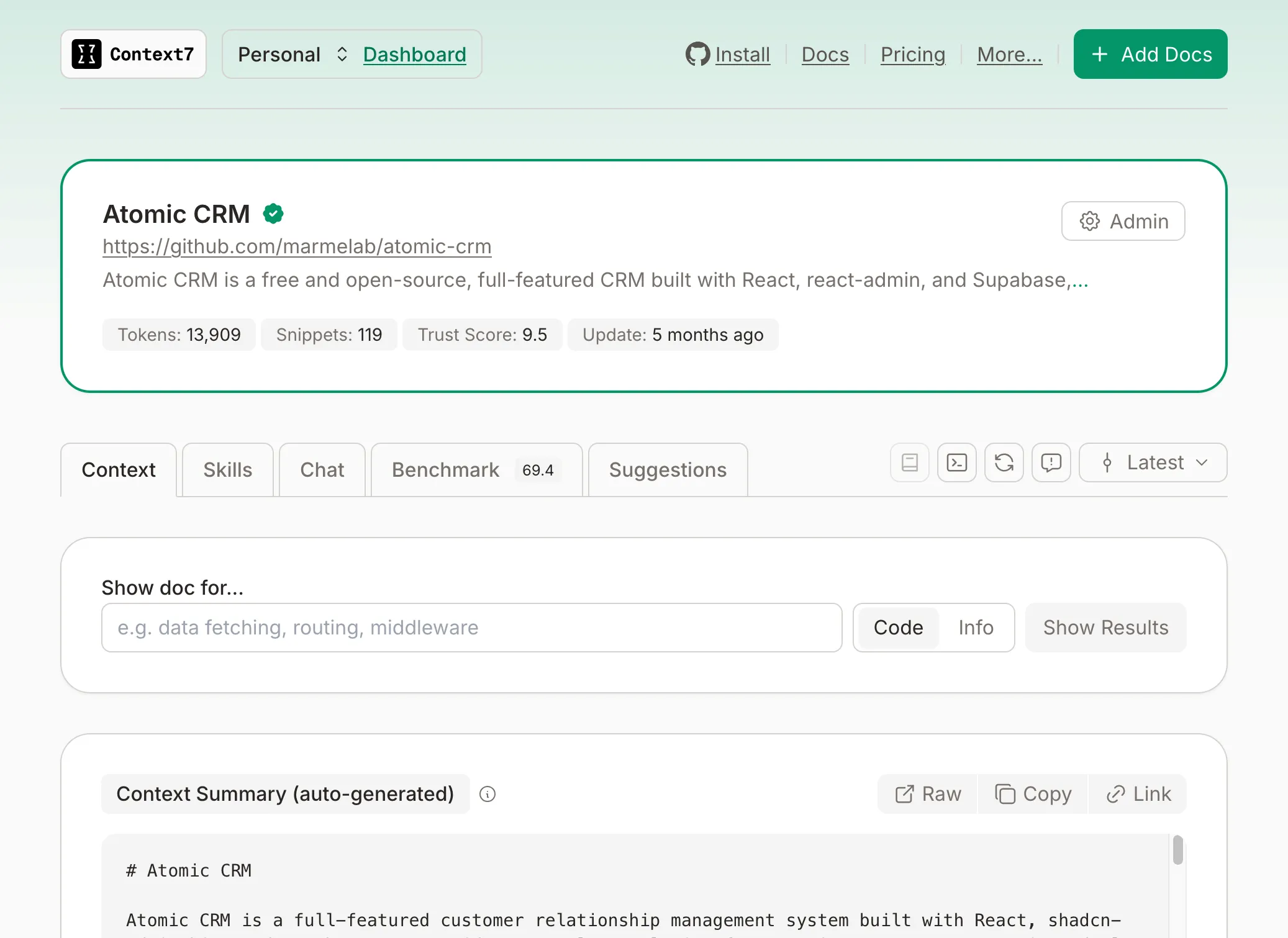The height and width of the screenshot is (938, 1288).
Task: Open the More... menu
Action: pyautogui.click(x=1009, y=54)
